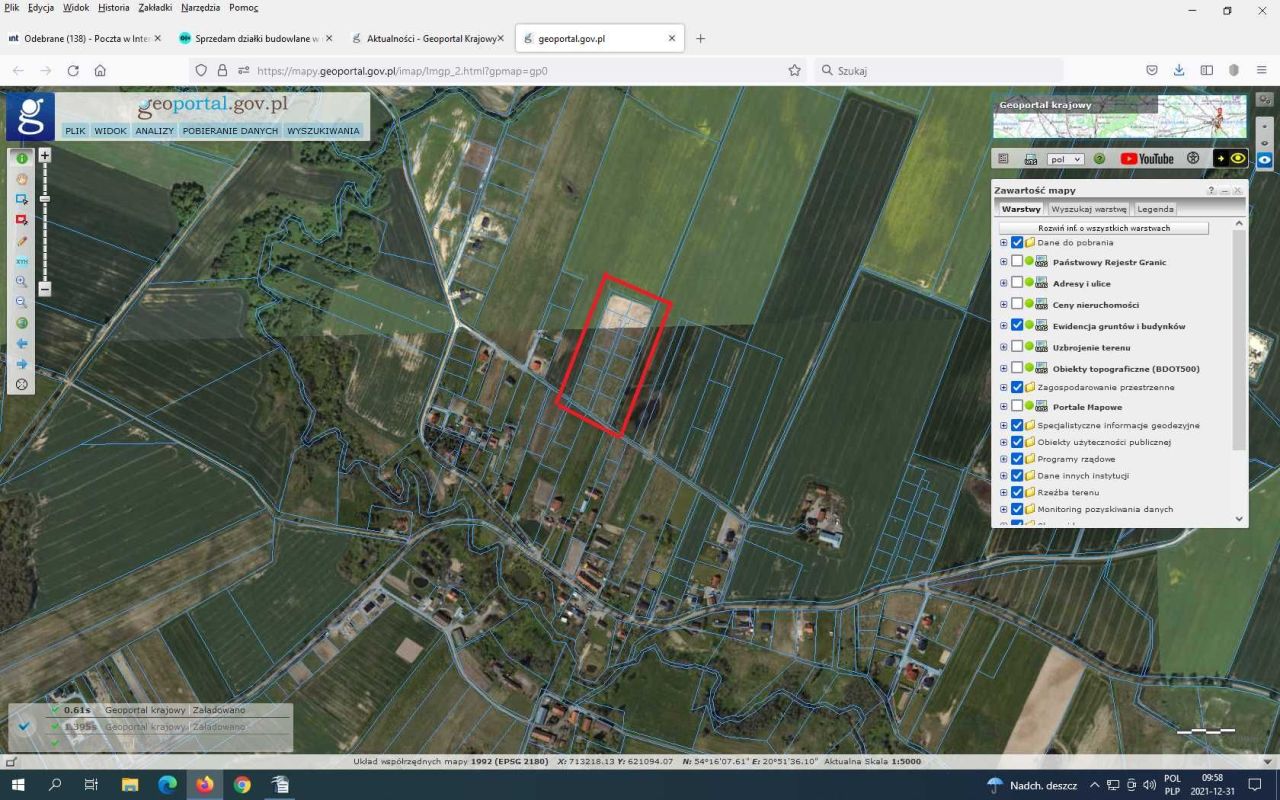Enable the Adresy i ulice layer checkbox
The width and height of the screenshot is (1280, 800).
[x=1017, y=283]
